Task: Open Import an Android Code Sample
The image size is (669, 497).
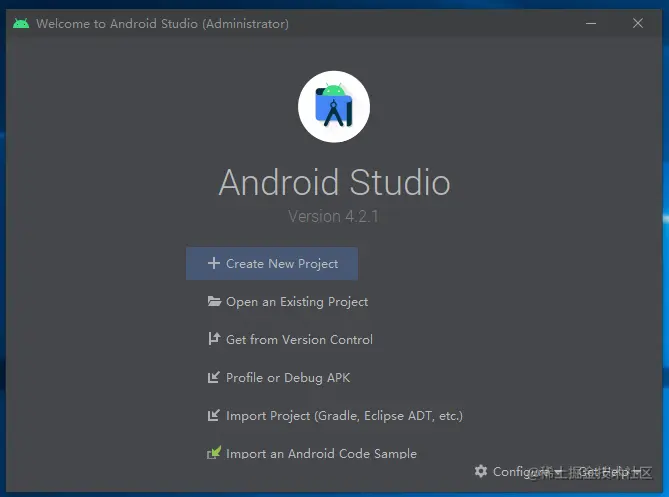Action: coord(321,453)
